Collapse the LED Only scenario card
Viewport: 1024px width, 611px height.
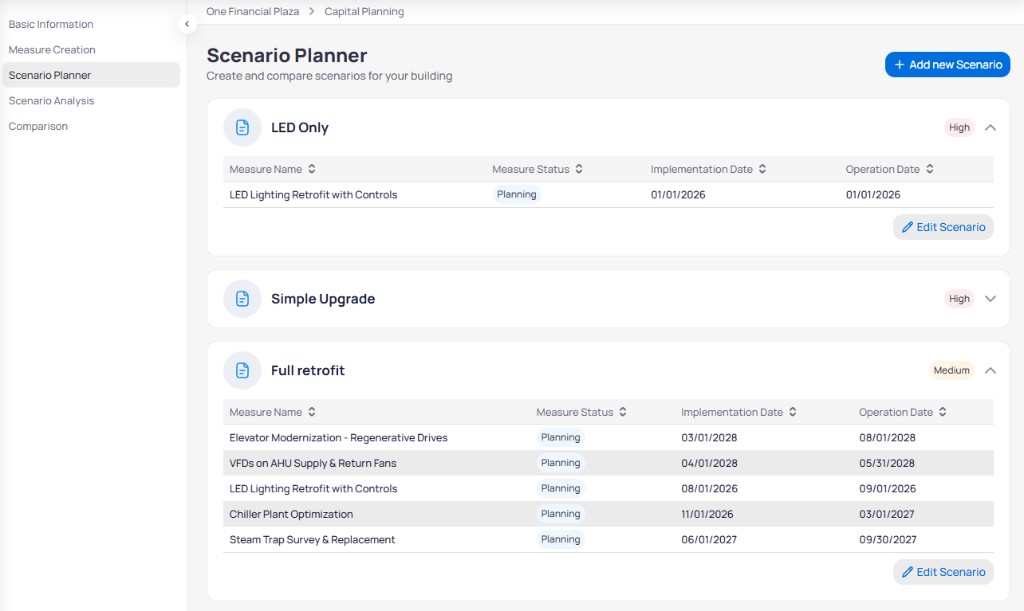990,128
